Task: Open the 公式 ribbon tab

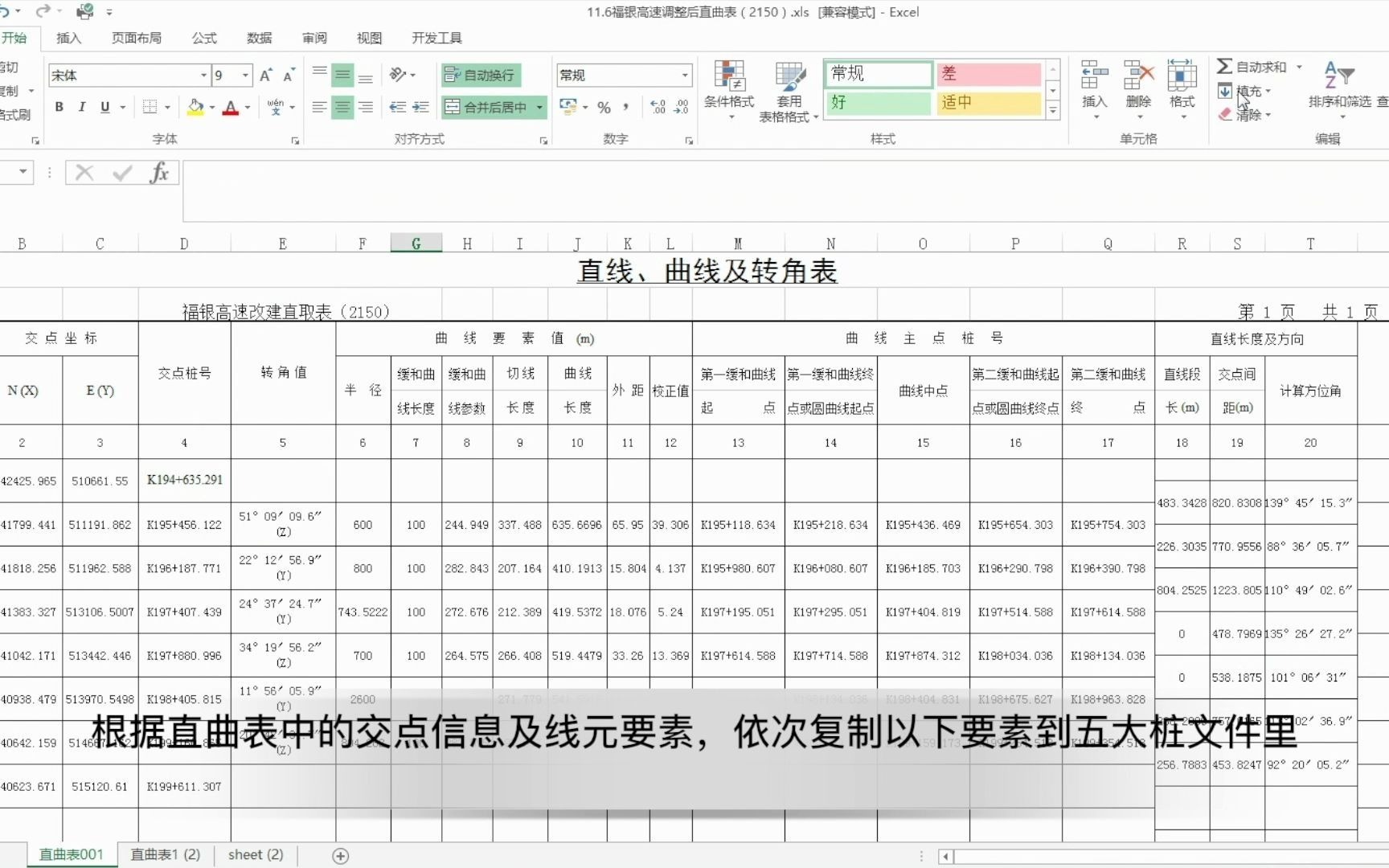Action: click(x=204, y=38)
